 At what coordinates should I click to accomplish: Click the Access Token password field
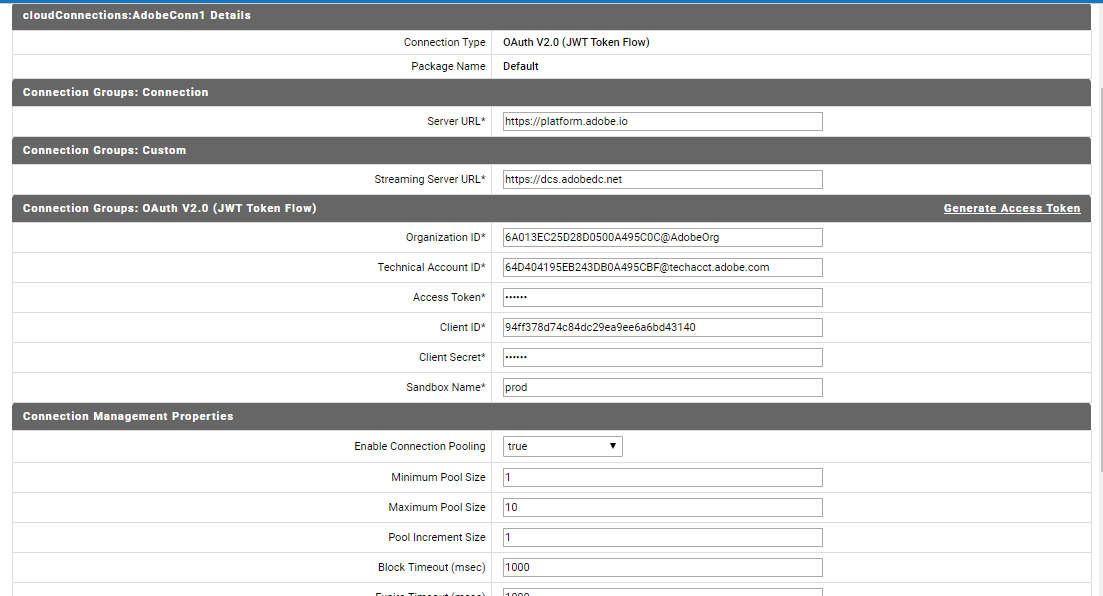[x=663, y=298]
